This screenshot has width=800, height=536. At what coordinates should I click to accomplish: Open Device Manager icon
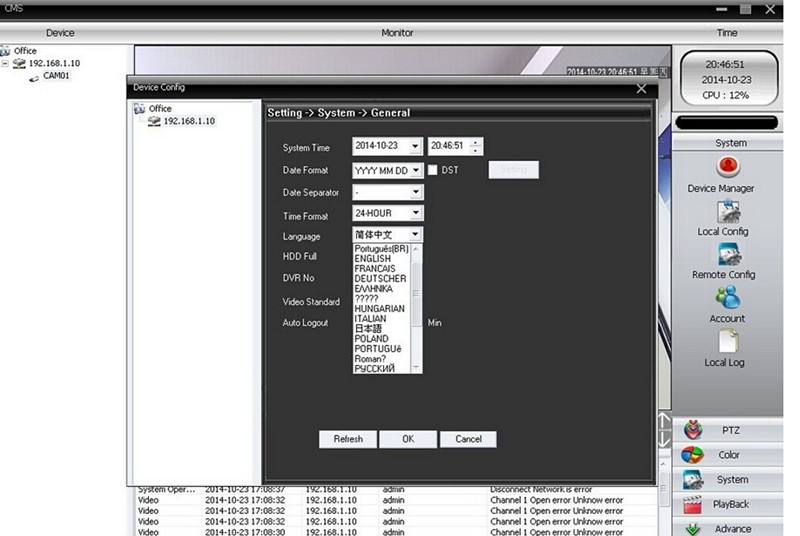(x=727, y=167)
